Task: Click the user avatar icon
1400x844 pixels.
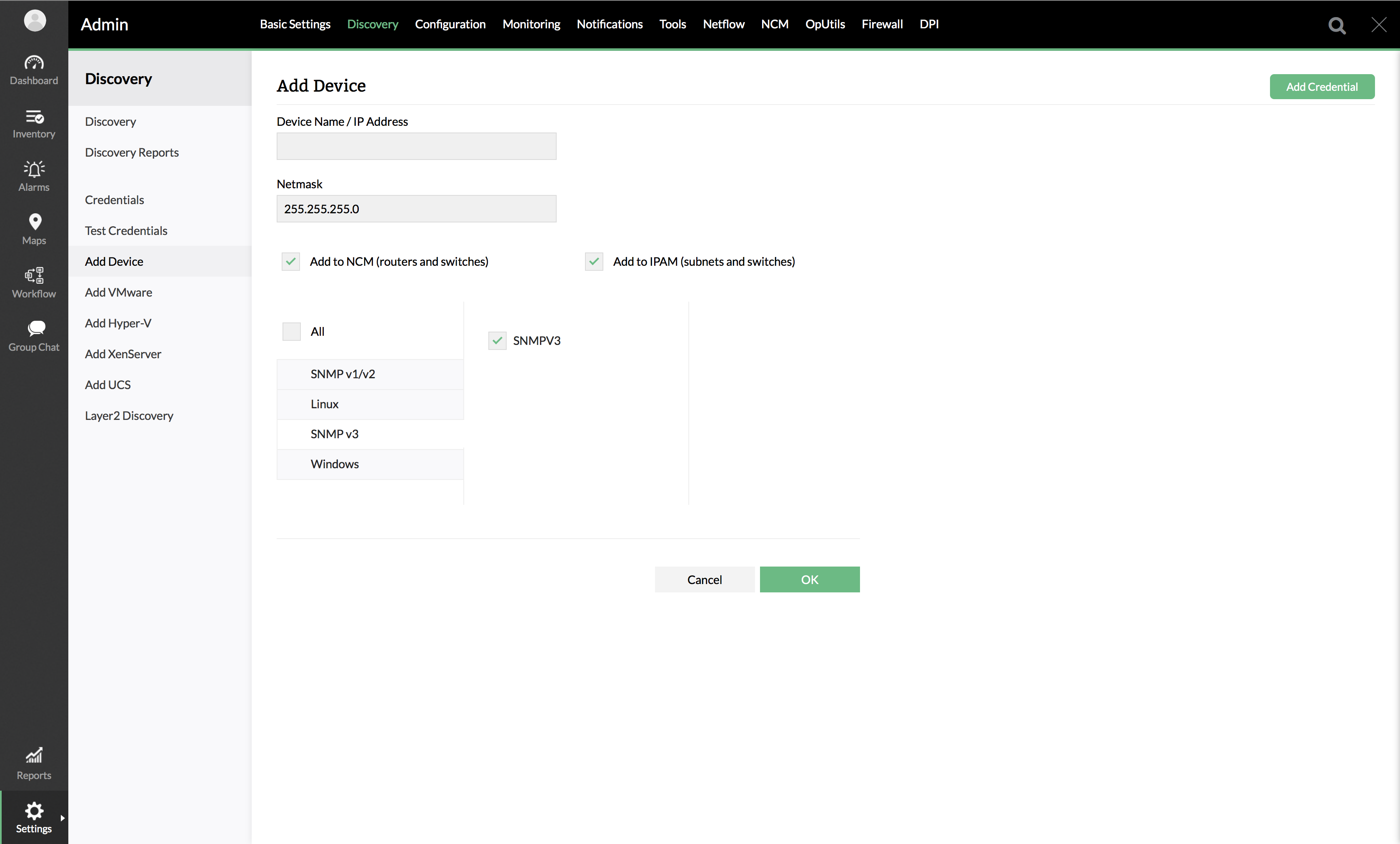Action: click(x=35, y=21)
